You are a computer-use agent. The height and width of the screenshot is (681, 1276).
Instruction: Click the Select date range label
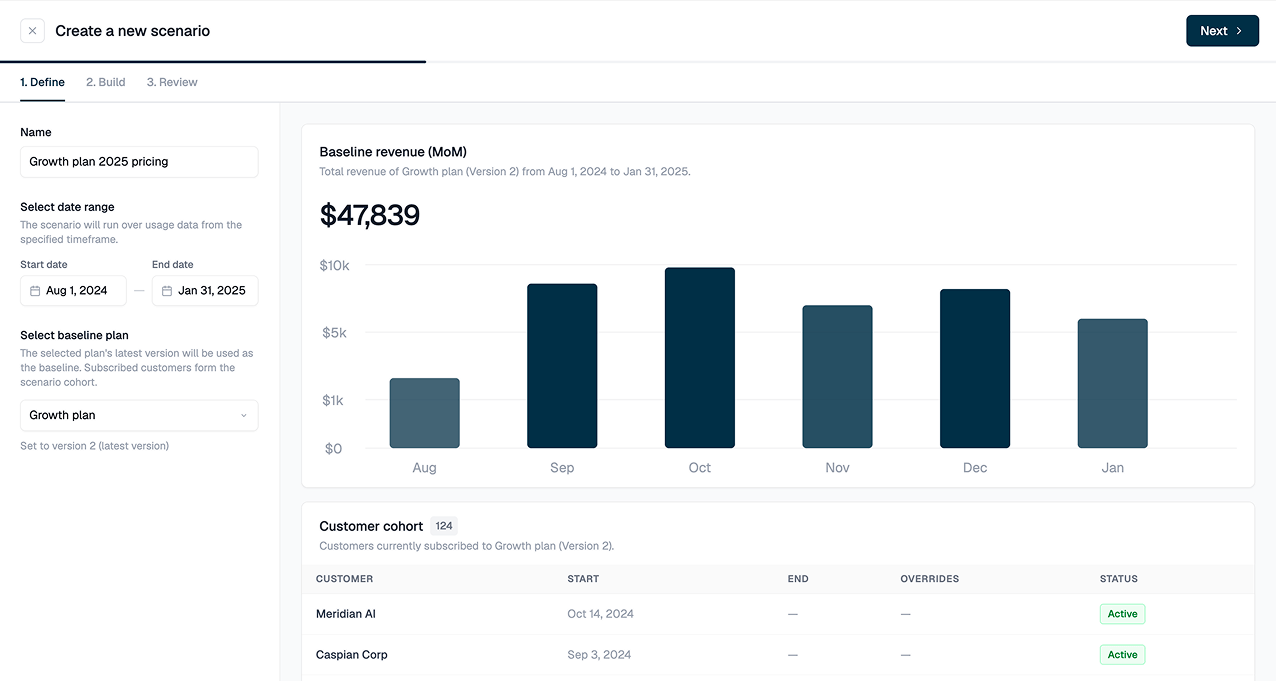coord(68,207)
